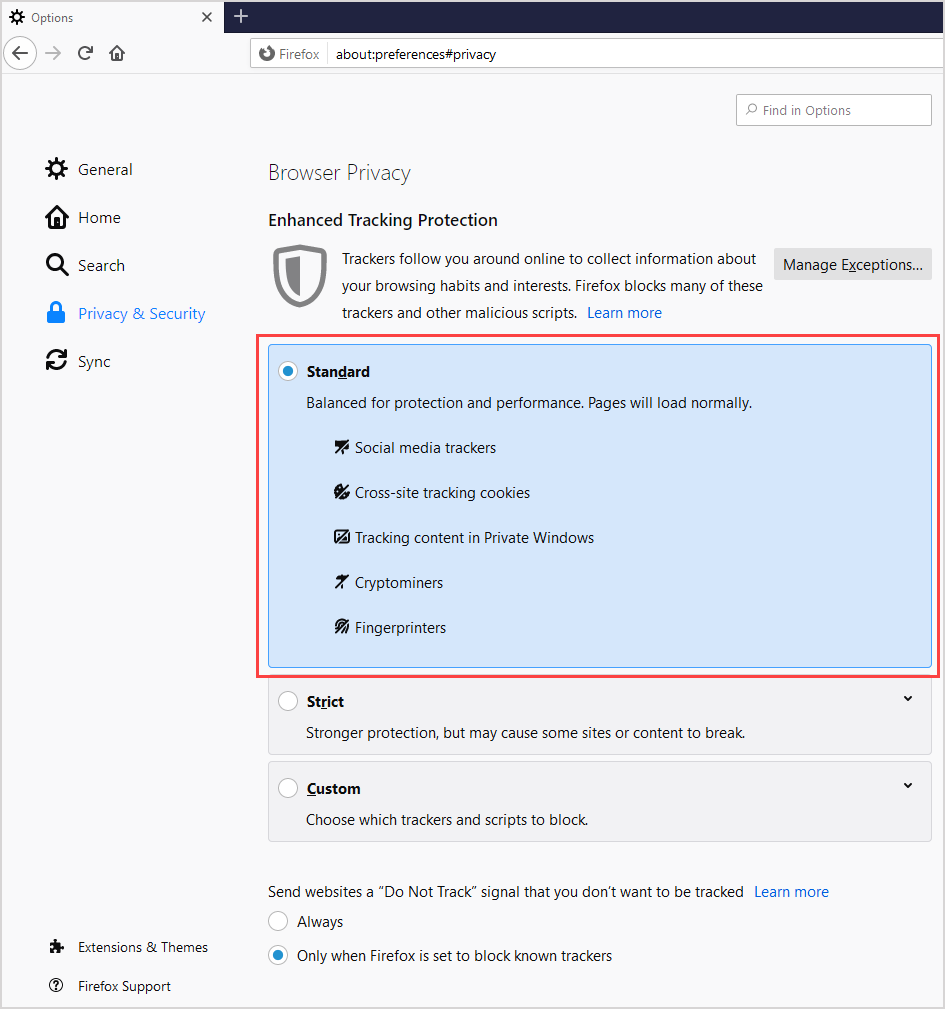Select the Strict tracking protection radio button
Image resolution: width=945 pixels, height=1009 pixels.
288,701
